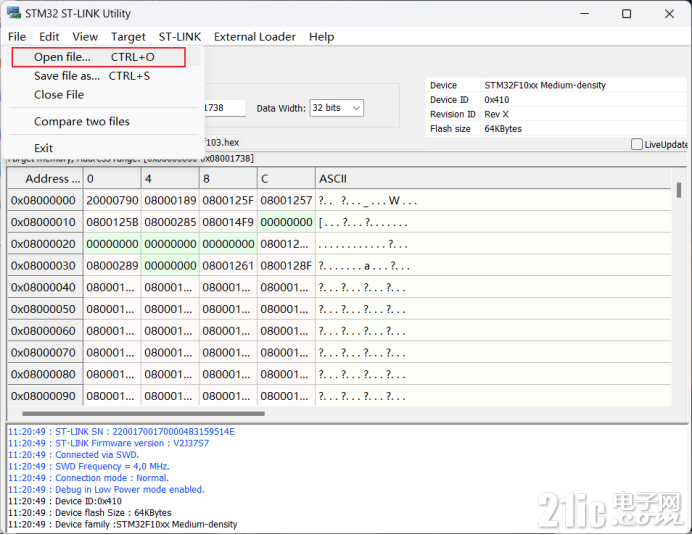Image resolution: width=692 pixels, height=535 pixels.
Task: Select address row 0x08000000
Action: tap(43, 200)
